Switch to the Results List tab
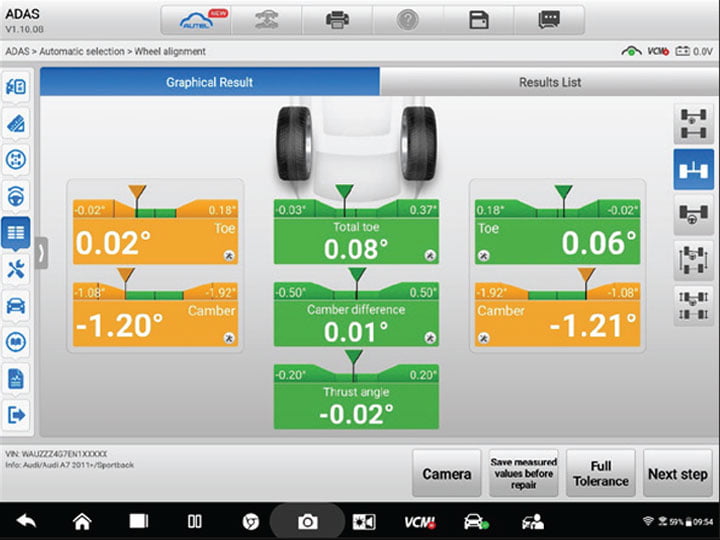Image resolution: width=720 pixels, height=540 pixels. point(549,82)
